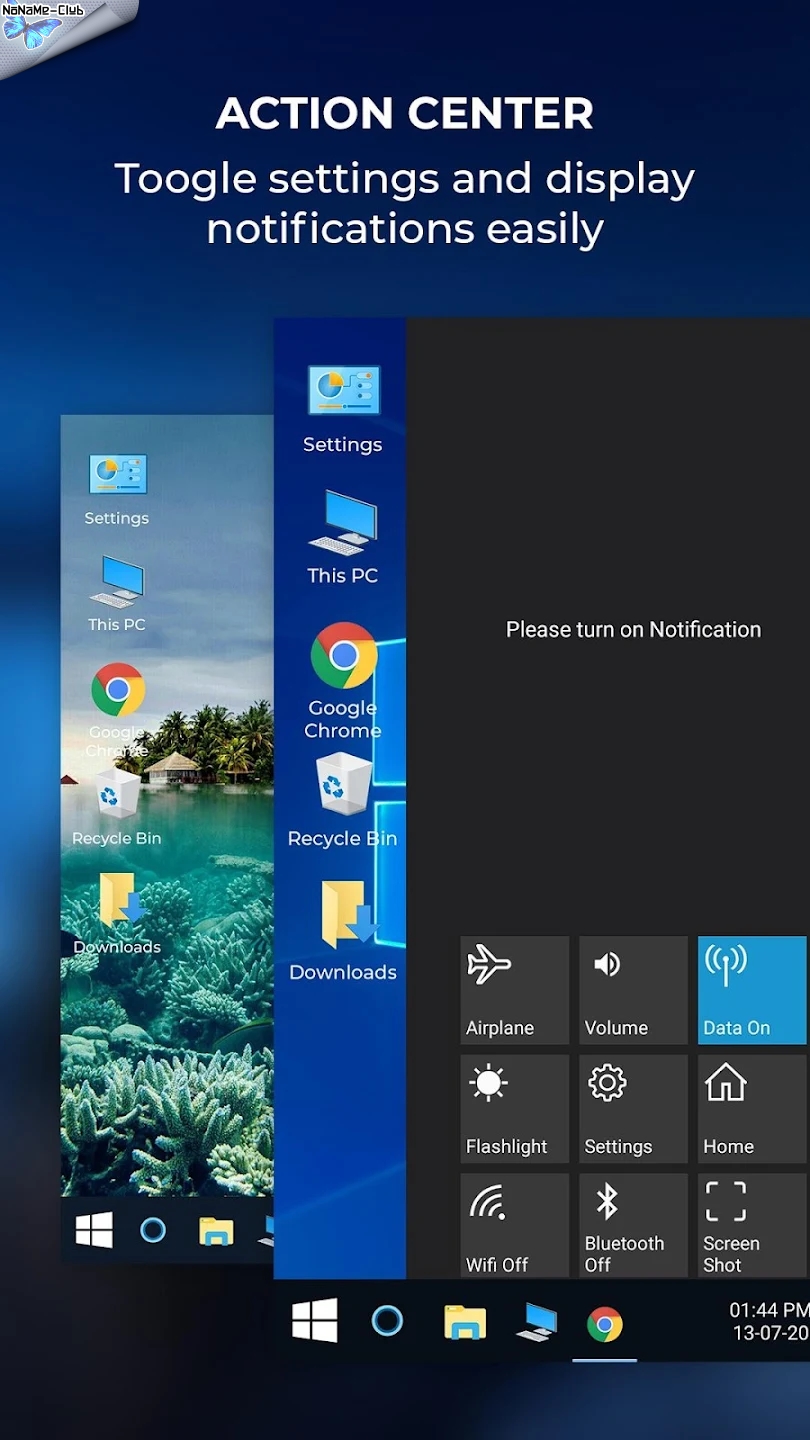Open This PC icon on front taskbar
This screenshot has width=810, height=1440.
click(536, 1323)
